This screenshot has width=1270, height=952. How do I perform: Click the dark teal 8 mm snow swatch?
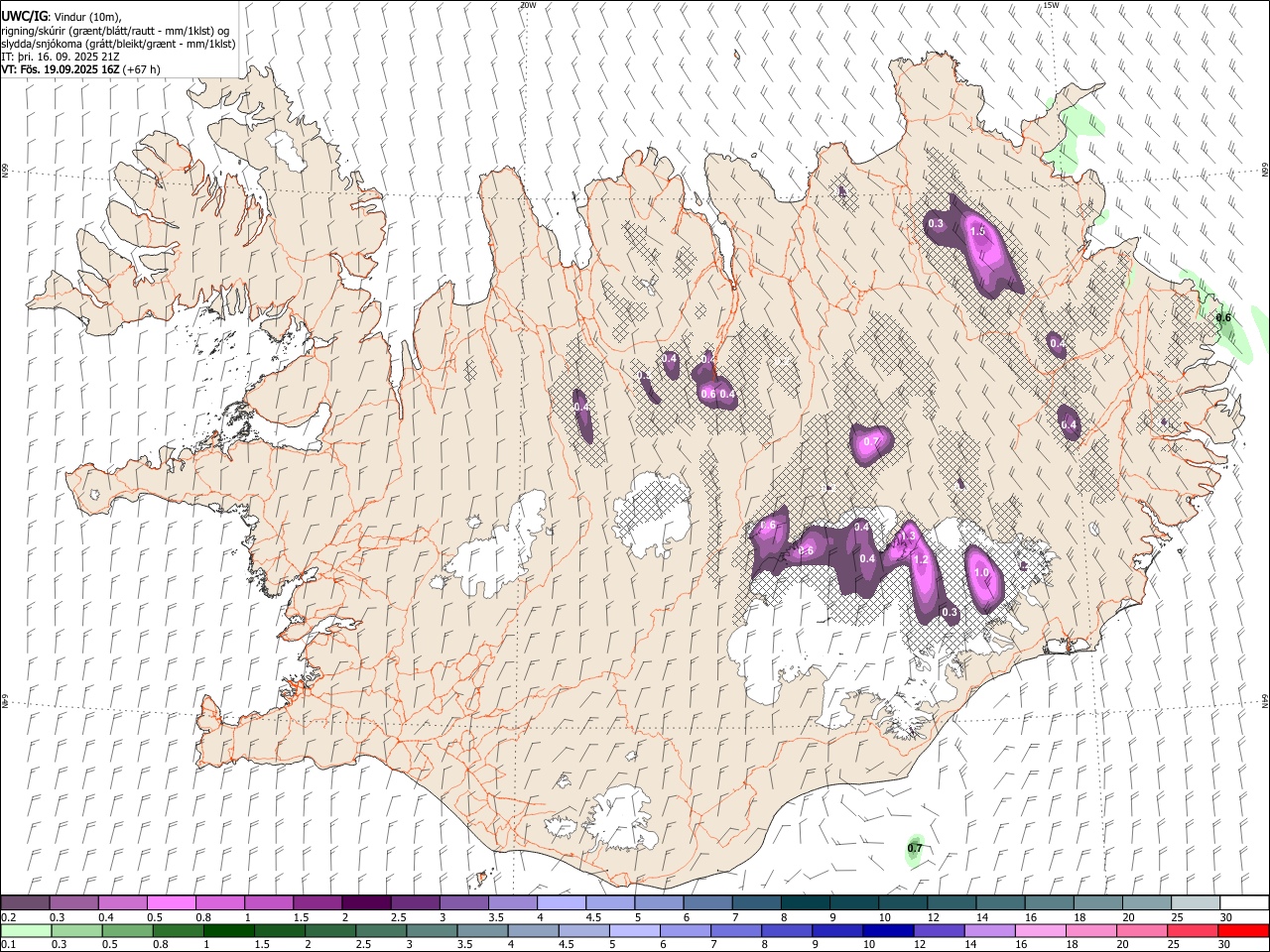pos(806,903)
